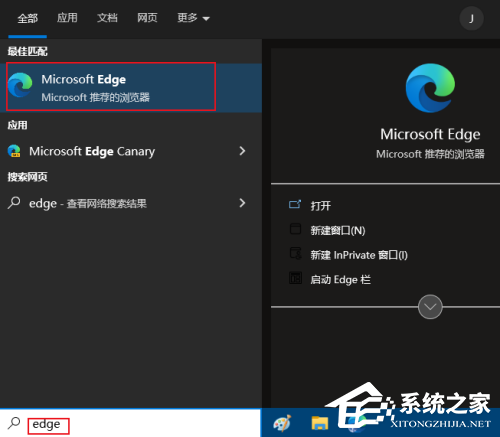Expand Microsoft Edge Canary options arrow

click(x=242, y=151)
